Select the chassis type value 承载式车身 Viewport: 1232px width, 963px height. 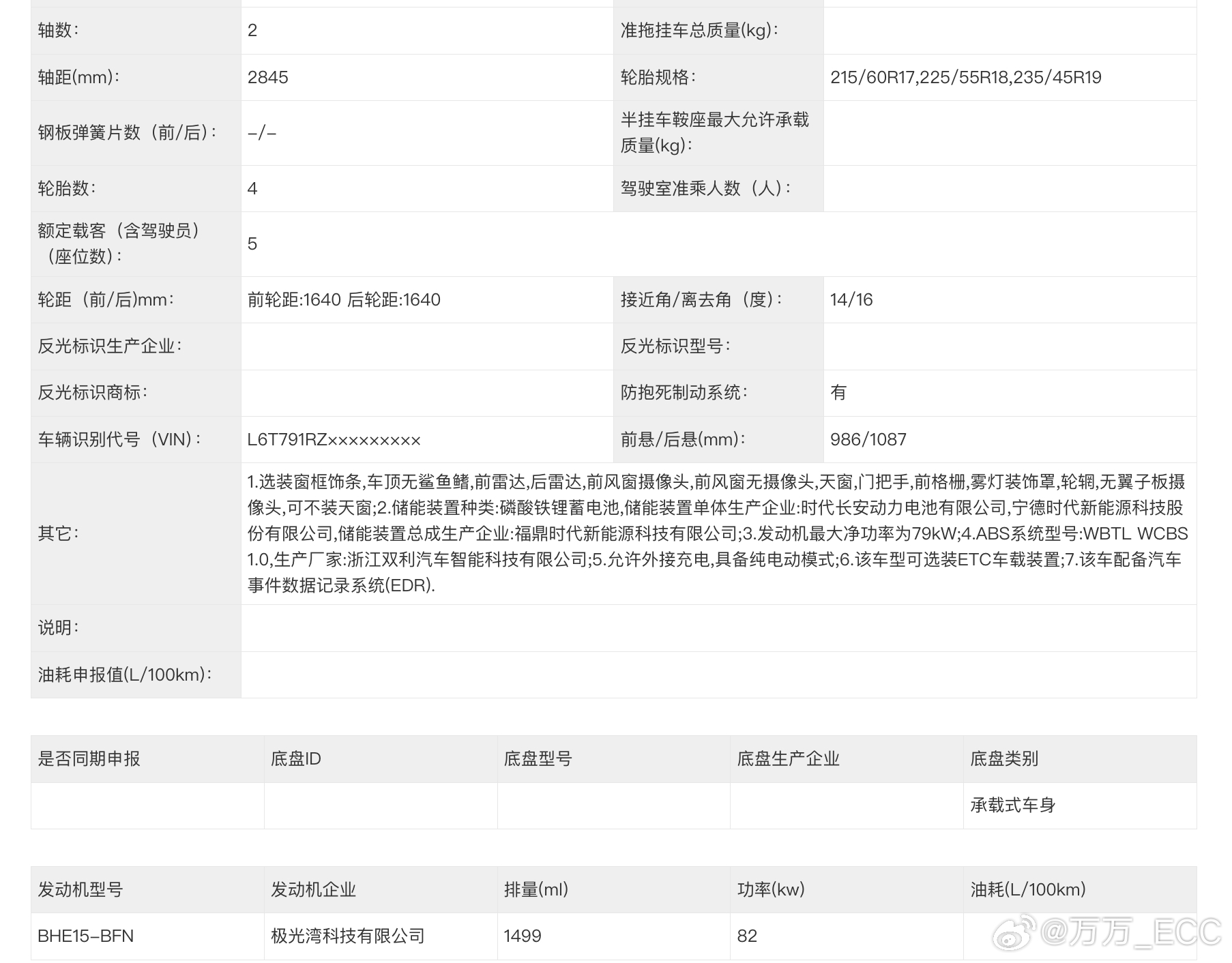[1013, 805]
